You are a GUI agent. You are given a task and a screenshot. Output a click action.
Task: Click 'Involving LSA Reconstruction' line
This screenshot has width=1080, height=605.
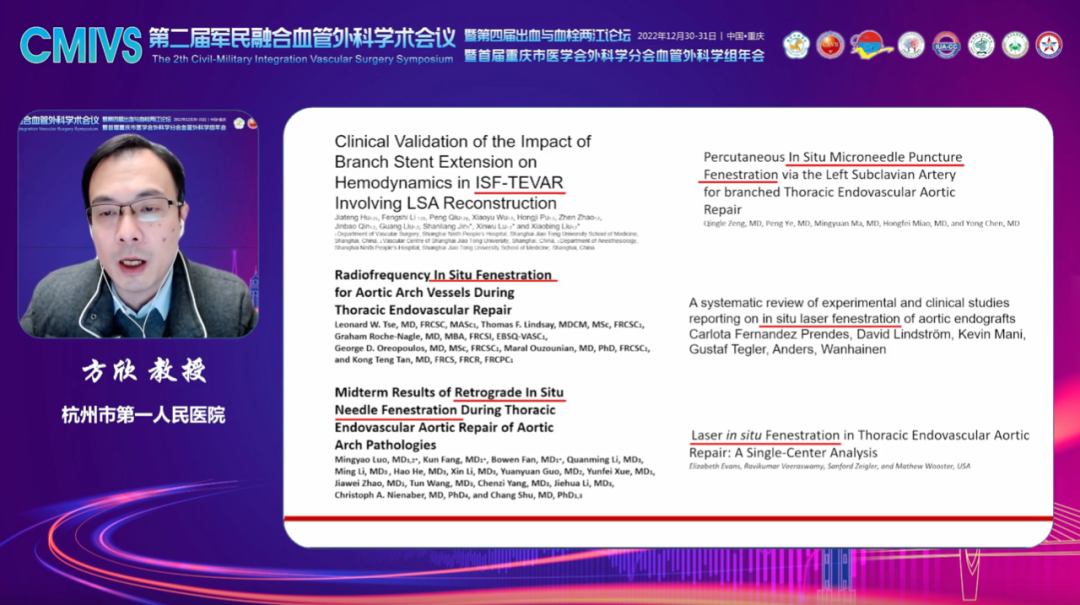(446, 203)
